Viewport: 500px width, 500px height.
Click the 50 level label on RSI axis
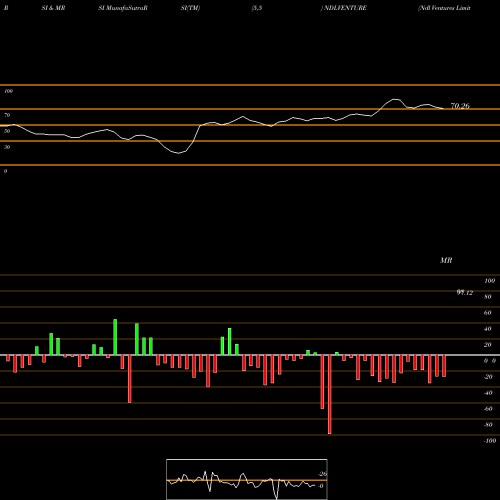7,131
